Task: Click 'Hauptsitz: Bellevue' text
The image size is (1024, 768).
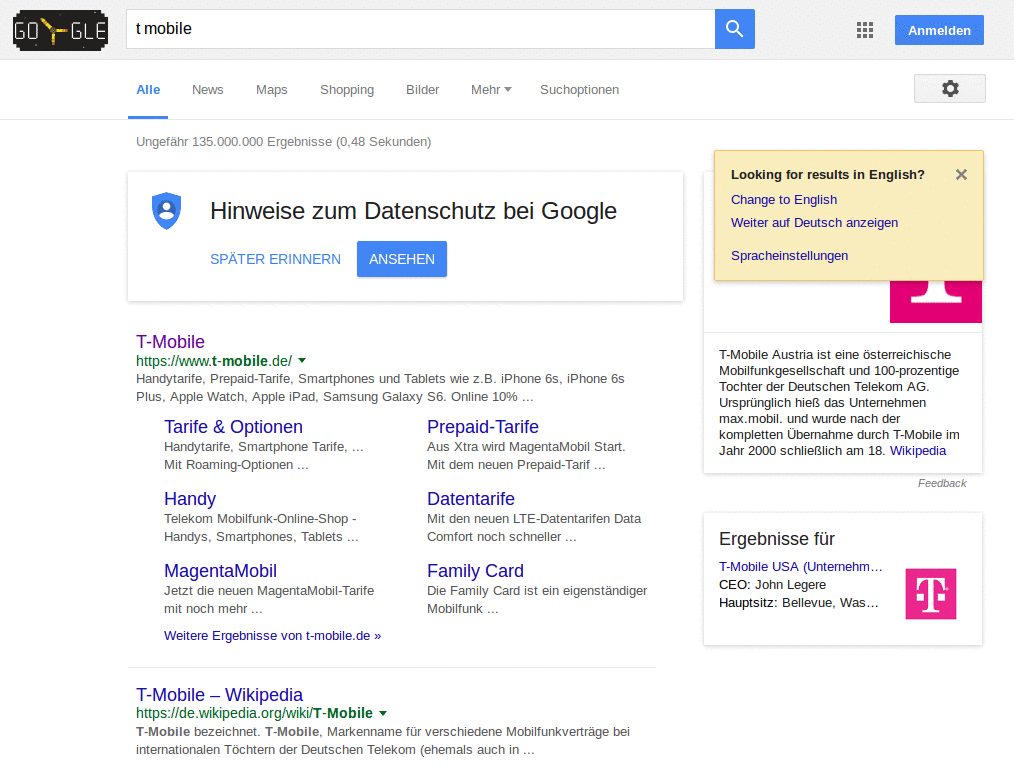Action: [778, 603]
